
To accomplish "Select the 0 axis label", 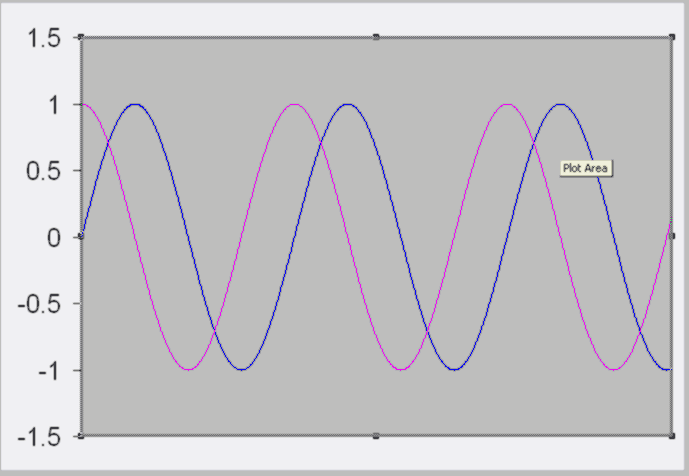I will pos(54,238).
